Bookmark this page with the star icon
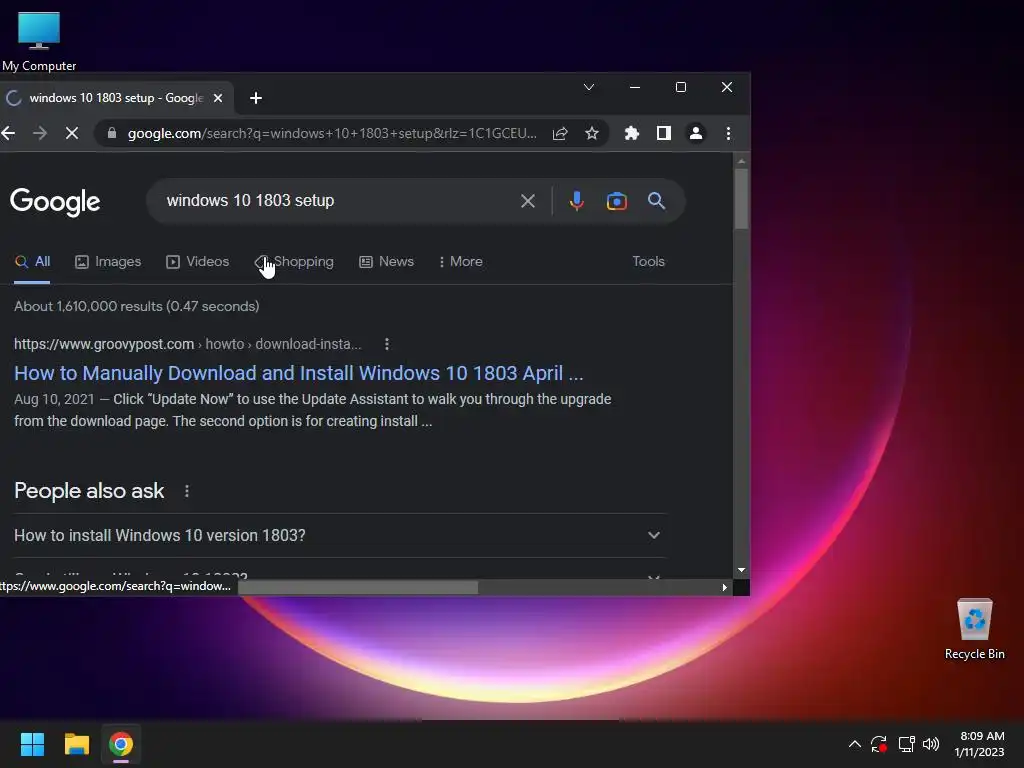 [x=592, y=133]
